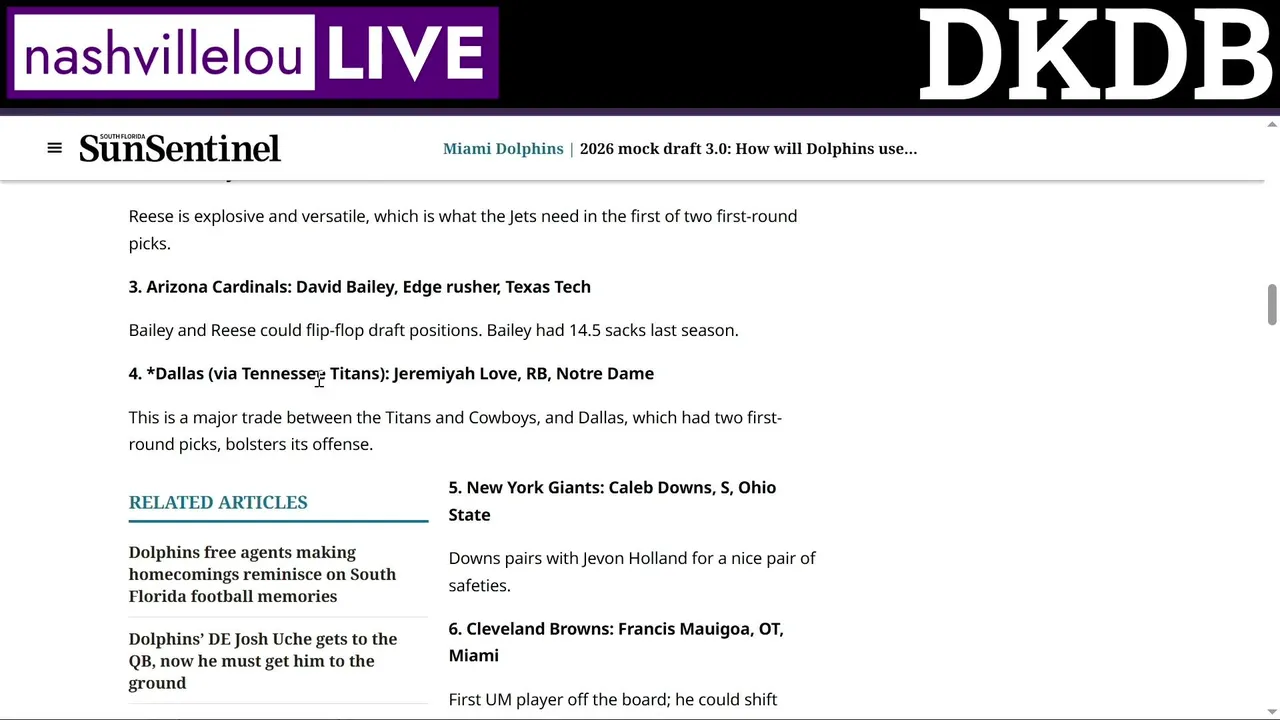Click the 'Reese is explosive and versatile' paragraph

point(463,230)
